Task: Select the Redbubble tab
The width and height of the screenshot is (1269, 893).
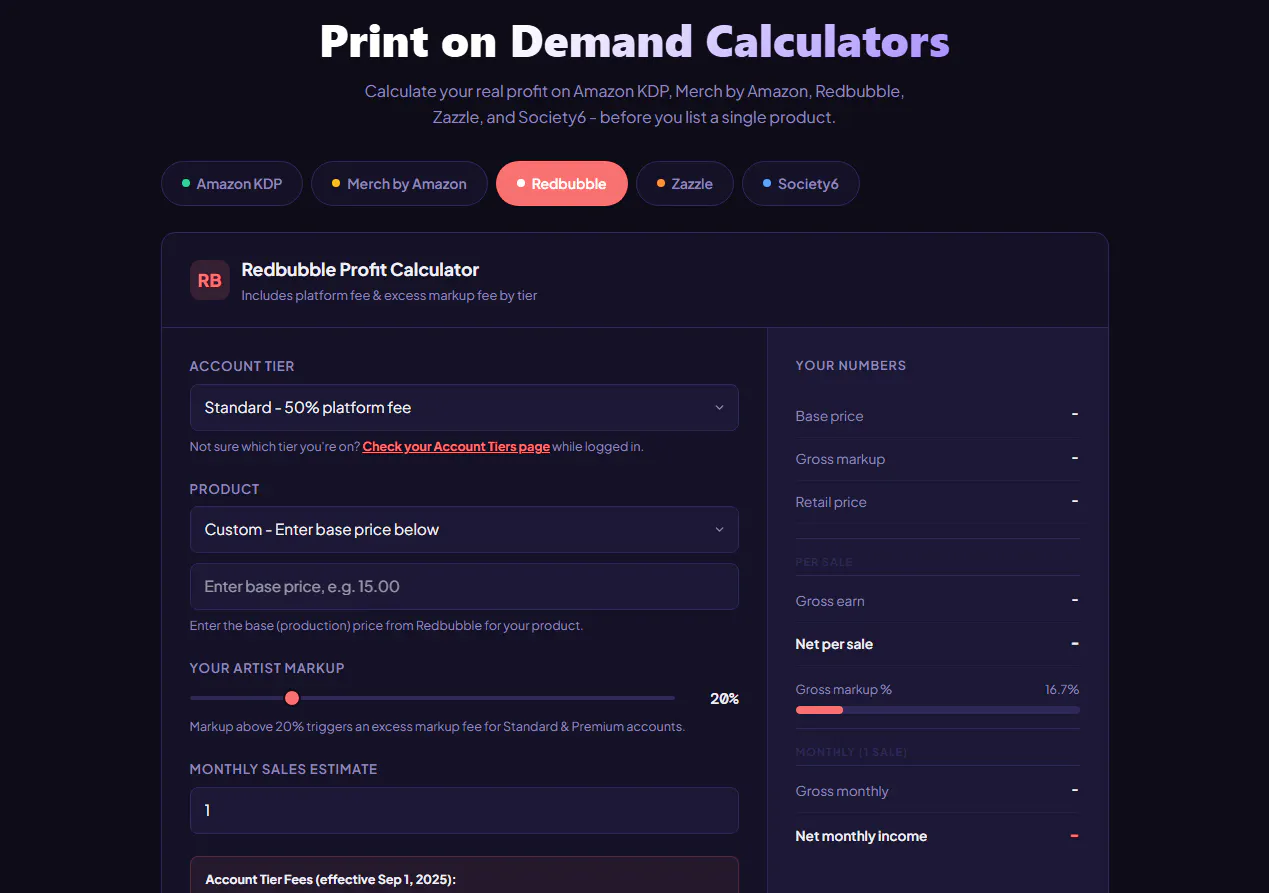Action: tap(562, 184)
